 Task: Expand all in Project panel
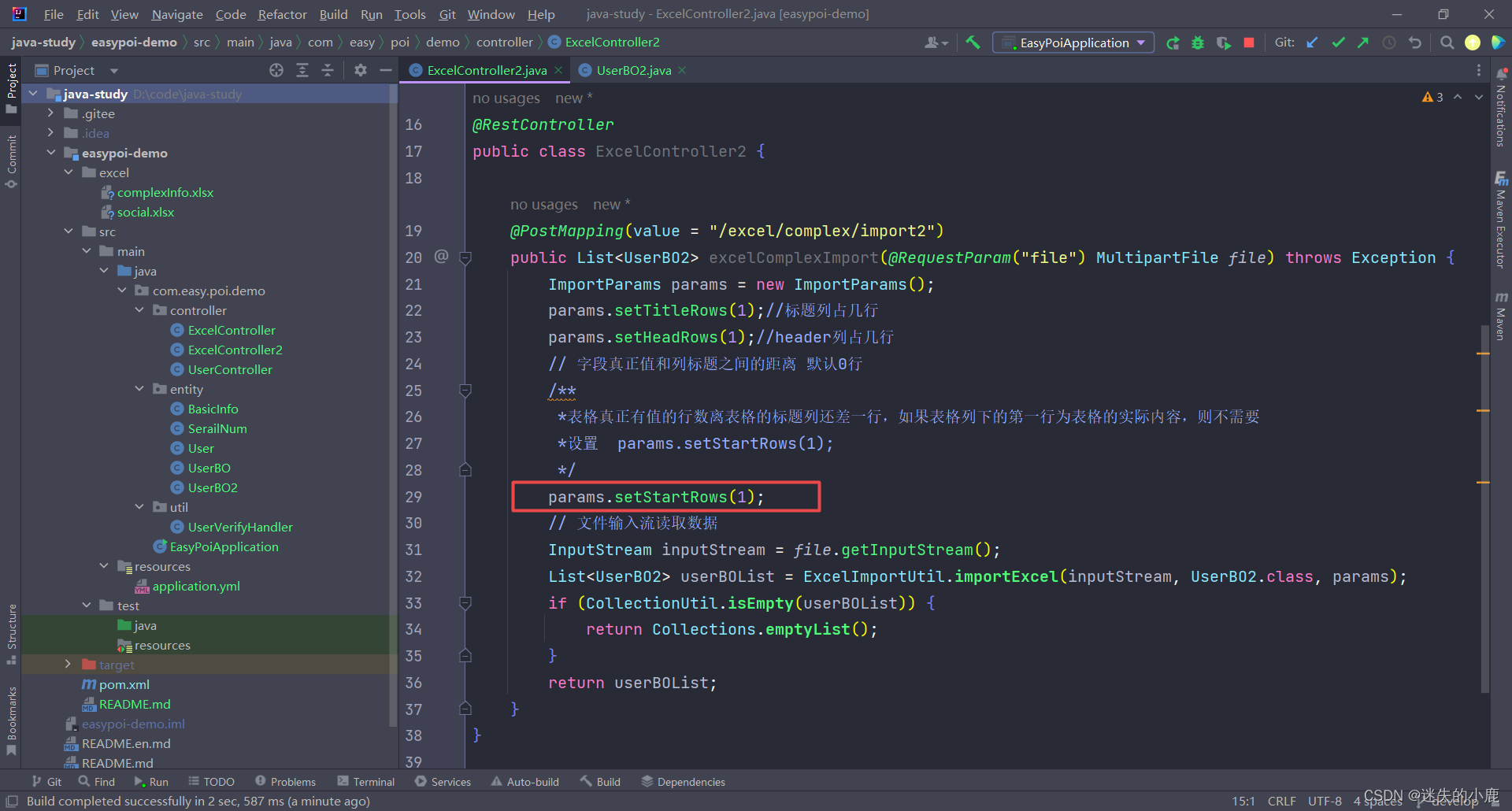click(302, 70)
